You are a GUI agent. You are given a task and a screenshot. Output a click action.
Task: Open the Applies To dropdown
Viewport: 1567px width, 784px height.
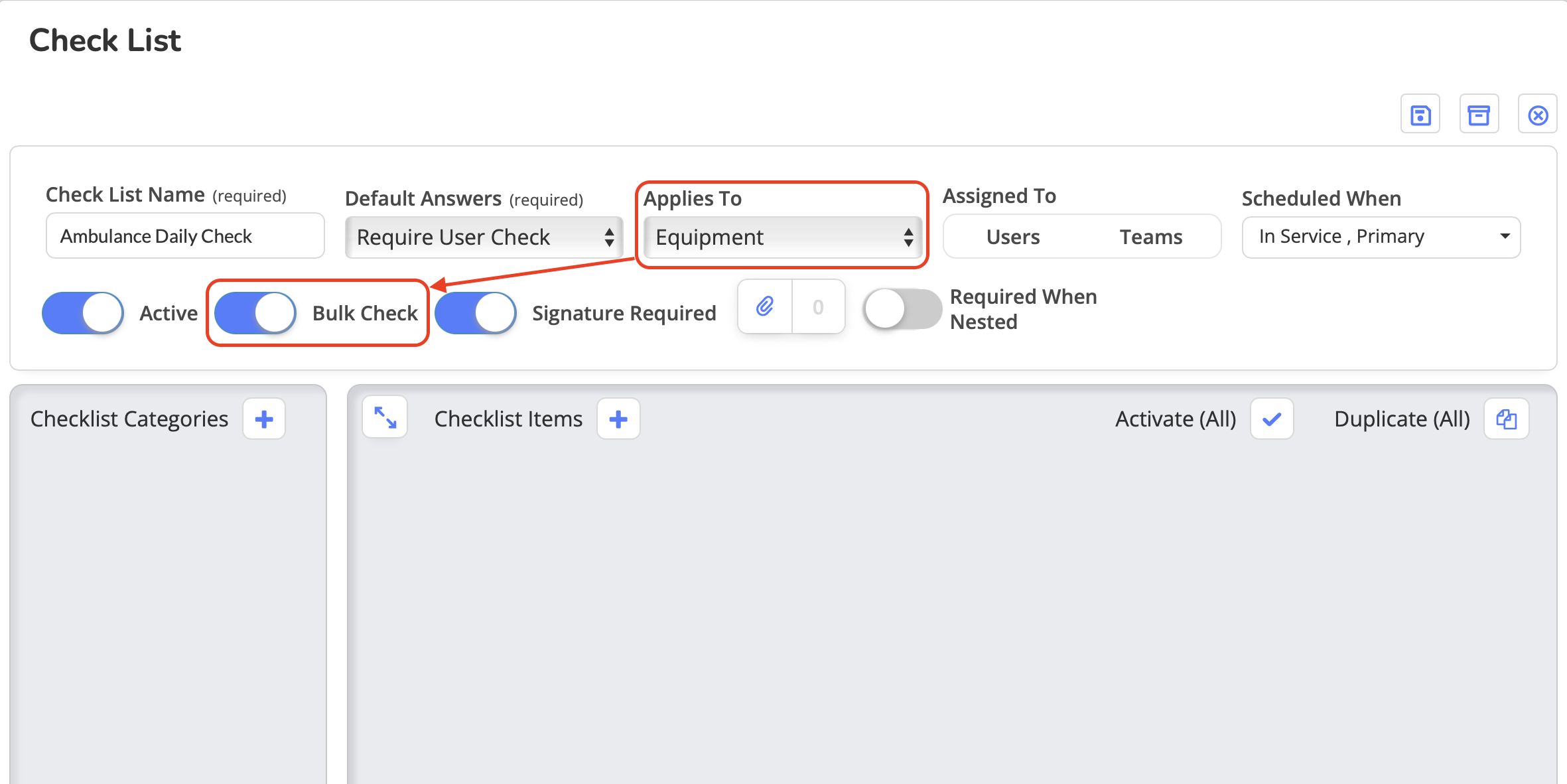pyautogui.click(x=783, y=237)
